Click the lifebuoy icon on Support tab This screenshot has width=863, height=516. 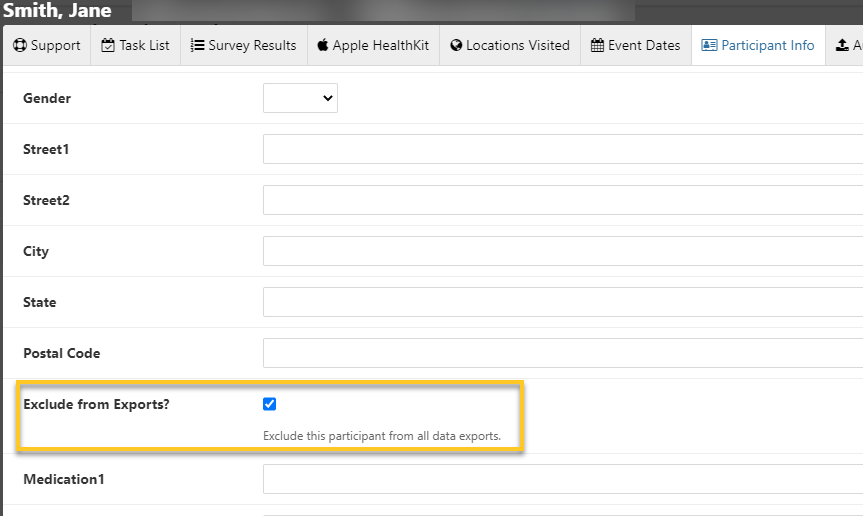tap(20, 46)
